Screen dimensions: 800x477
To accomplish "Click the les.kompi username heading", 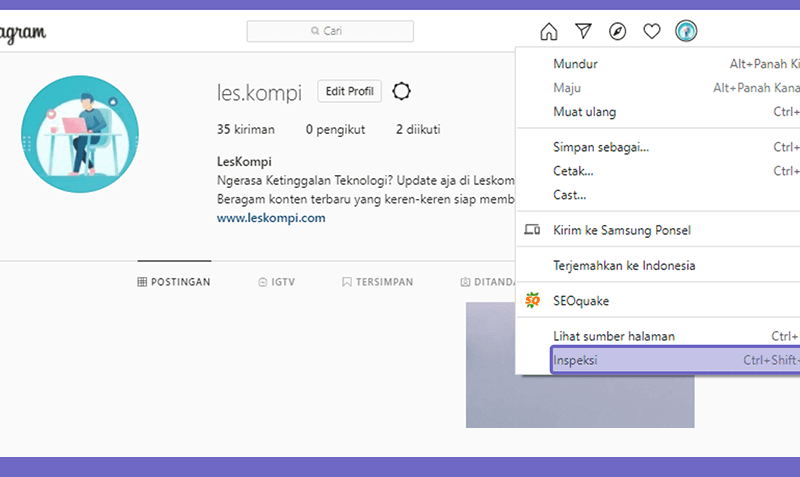I will pyautogui.click(x=259, y=92).
